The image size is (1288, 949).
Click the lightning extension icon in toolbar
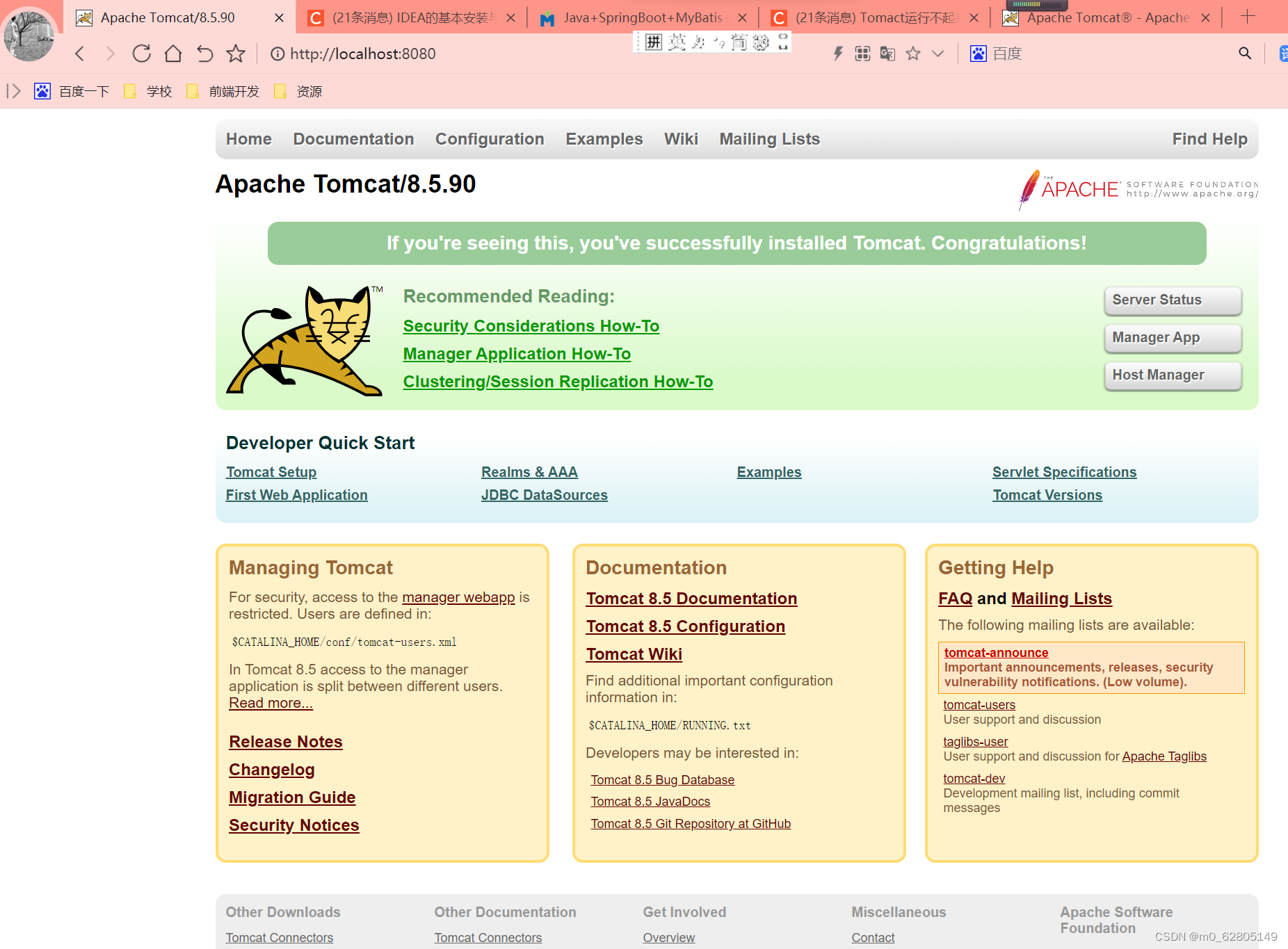(837, 53)
